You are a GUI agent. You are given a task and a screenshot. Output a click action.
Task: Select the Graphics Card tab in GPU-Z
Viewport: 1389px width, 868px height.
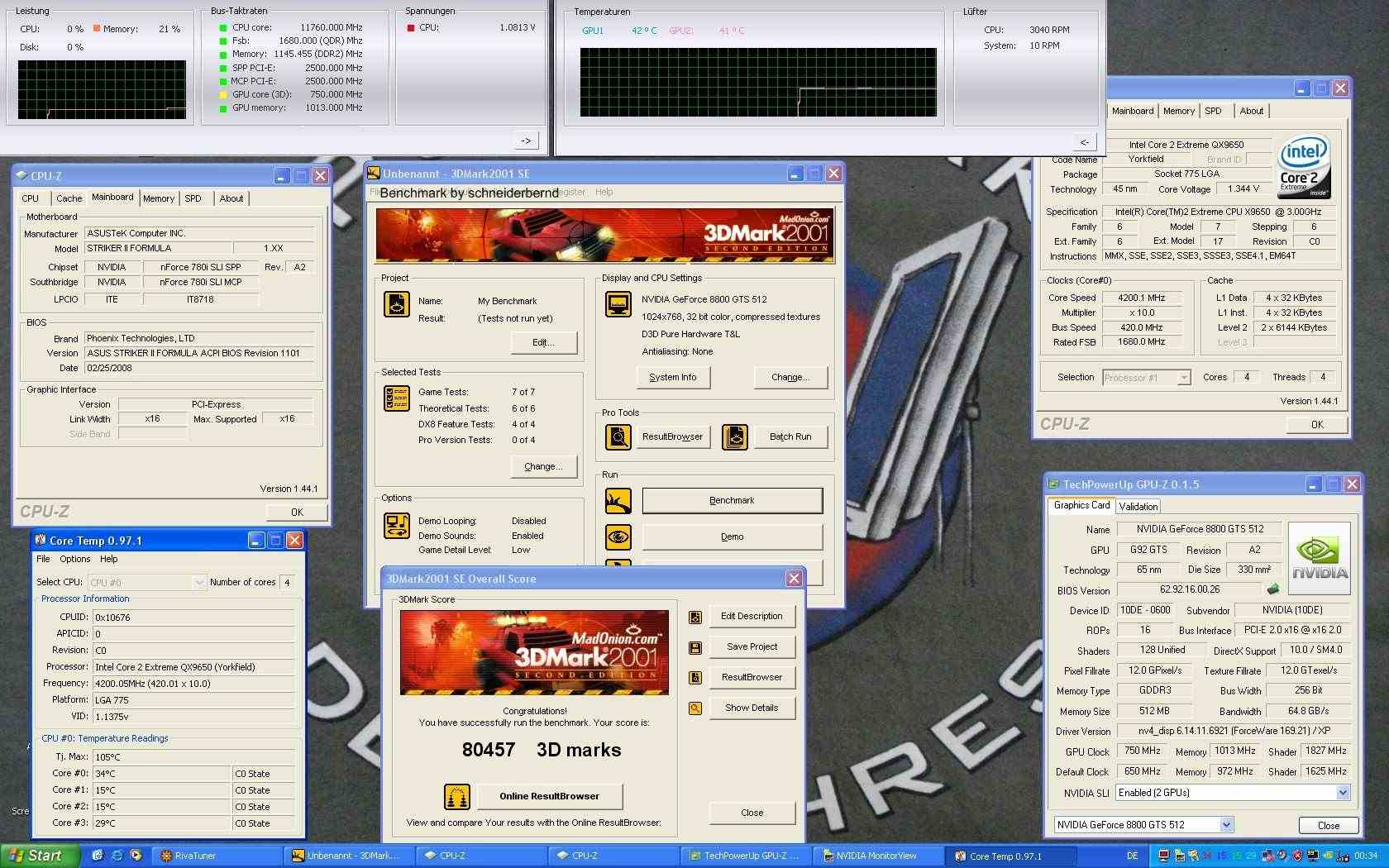(1081, 505)
